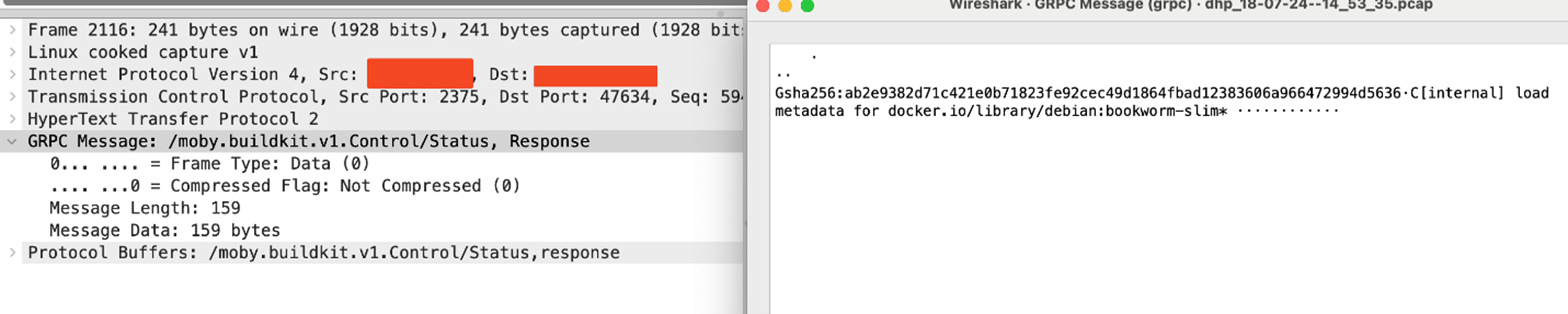Screen dimensions: 1568x314
Task: Select the GRPC Message Control/Status row
Action: pos(308,141)
